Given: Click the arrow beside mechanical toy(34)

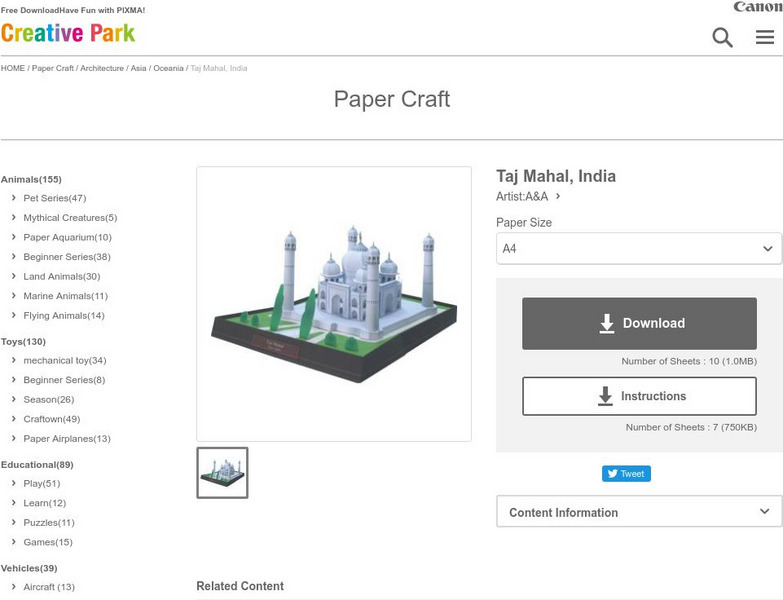Looking at the screenshot, I should coord(13,360).
